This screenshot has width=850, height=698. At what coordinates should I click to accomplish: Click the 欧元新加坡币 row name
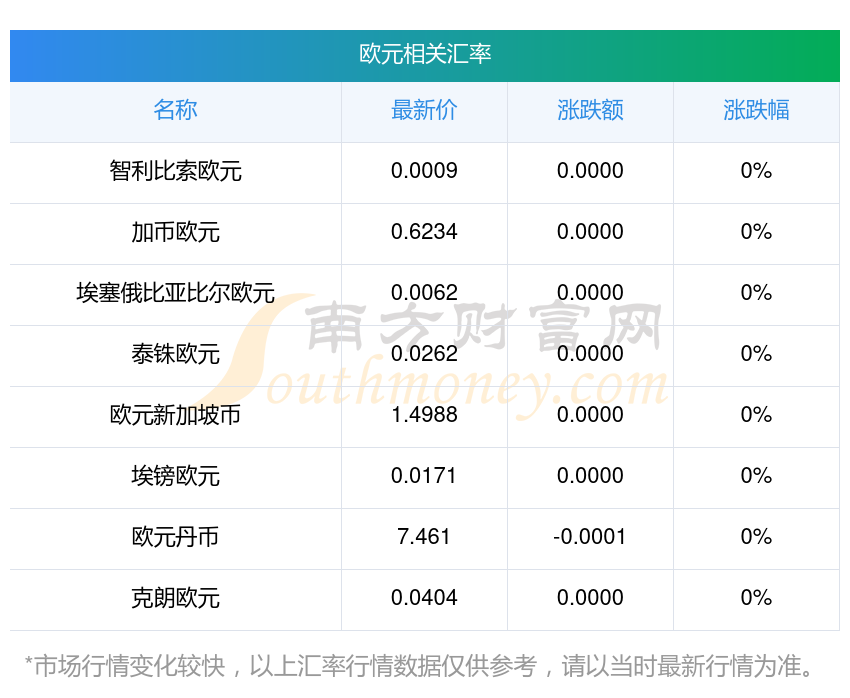pos(176,415)
